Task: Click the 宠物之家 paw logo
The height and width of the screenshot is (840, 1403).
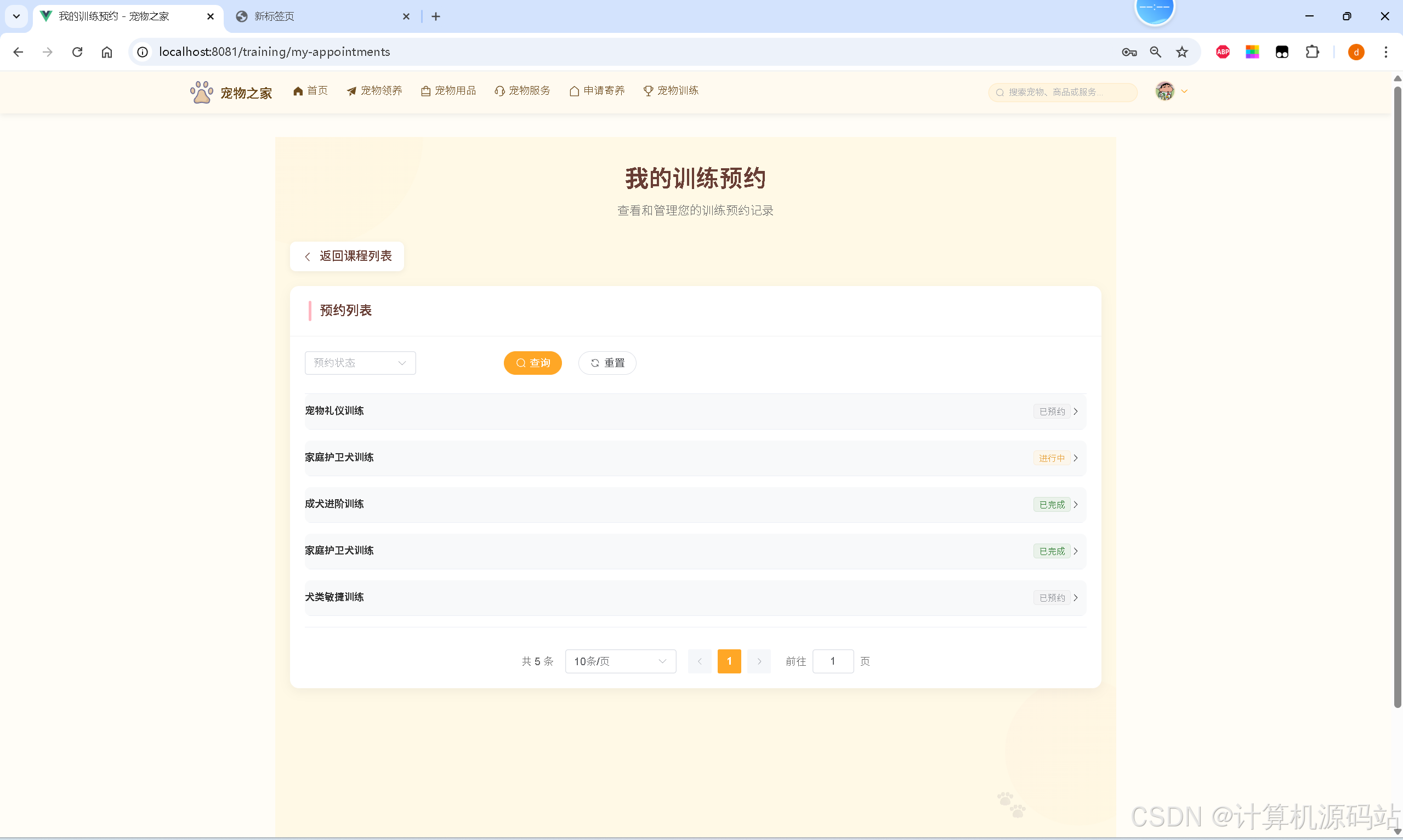Action: (202, 92)
